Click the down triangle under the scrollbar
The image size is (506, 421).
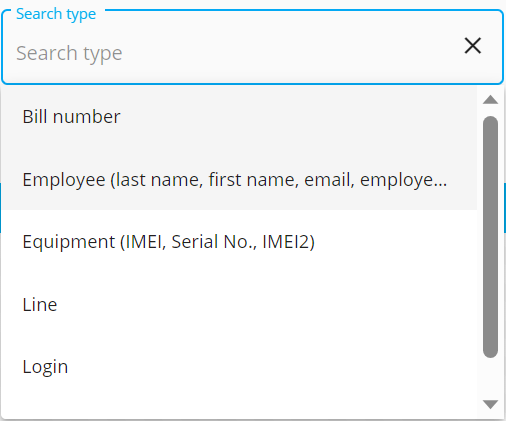[x=490, y=404]
